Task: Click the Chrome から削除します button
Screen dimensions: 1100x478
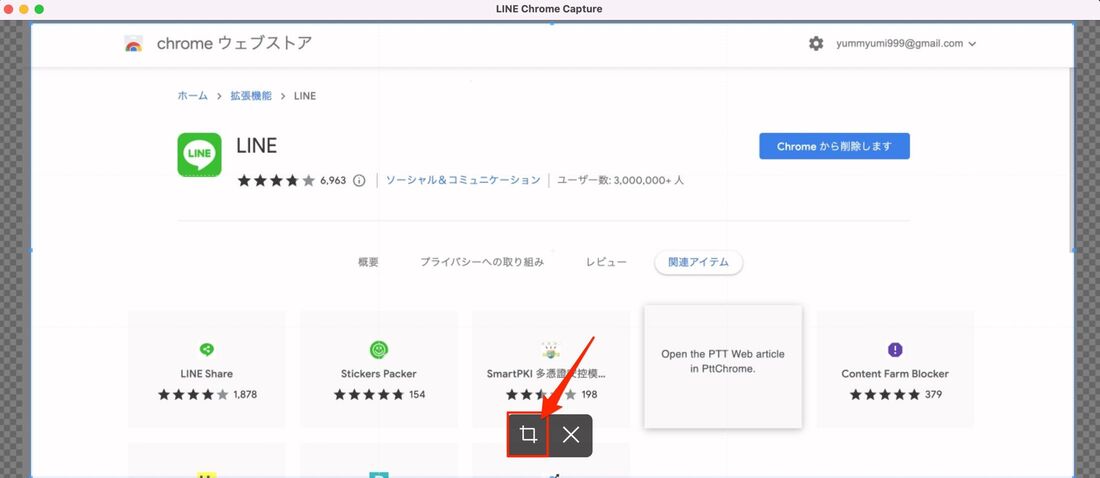Action: [834, 146]
